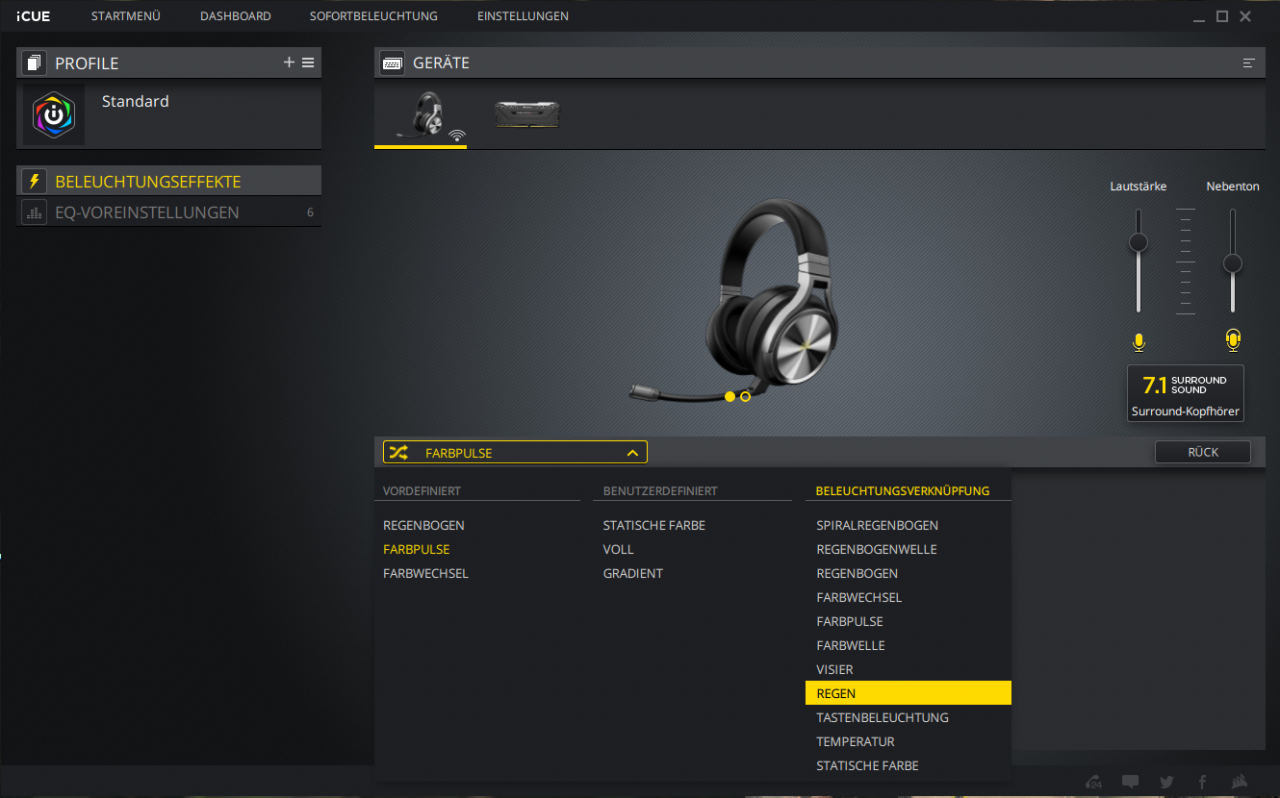This screenshot has width=1280, height=798.
Task: Add a new profile with plus icon
Action: point(289,62)
